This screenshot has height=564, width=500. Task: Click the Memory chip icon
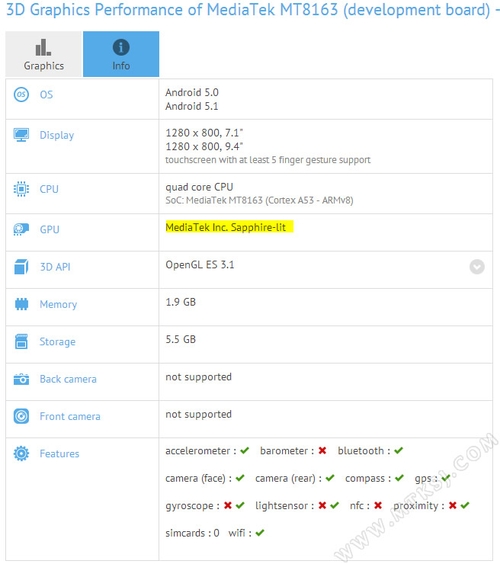click(x=21, y=304)
